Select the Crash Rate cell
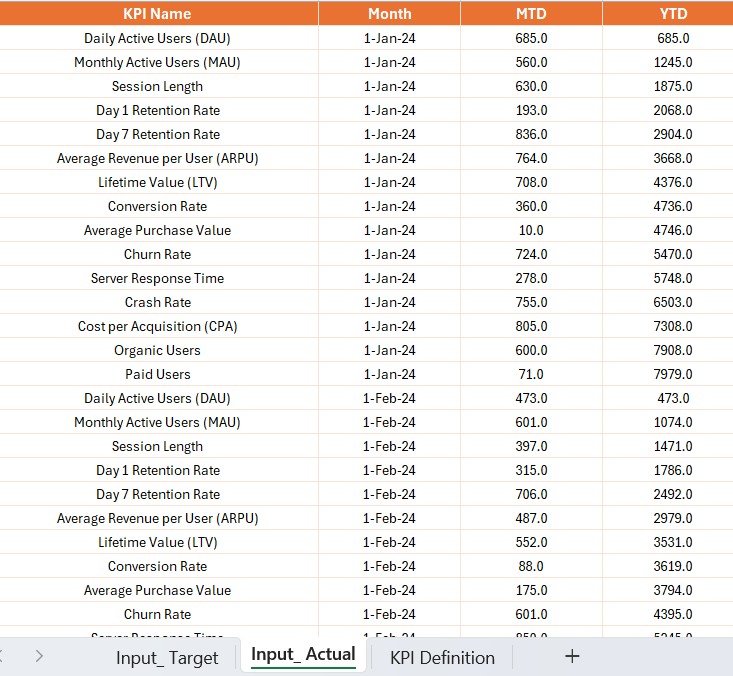Viewport: 733px width, 676px height. pyautogui.click(x=157, y=302)
